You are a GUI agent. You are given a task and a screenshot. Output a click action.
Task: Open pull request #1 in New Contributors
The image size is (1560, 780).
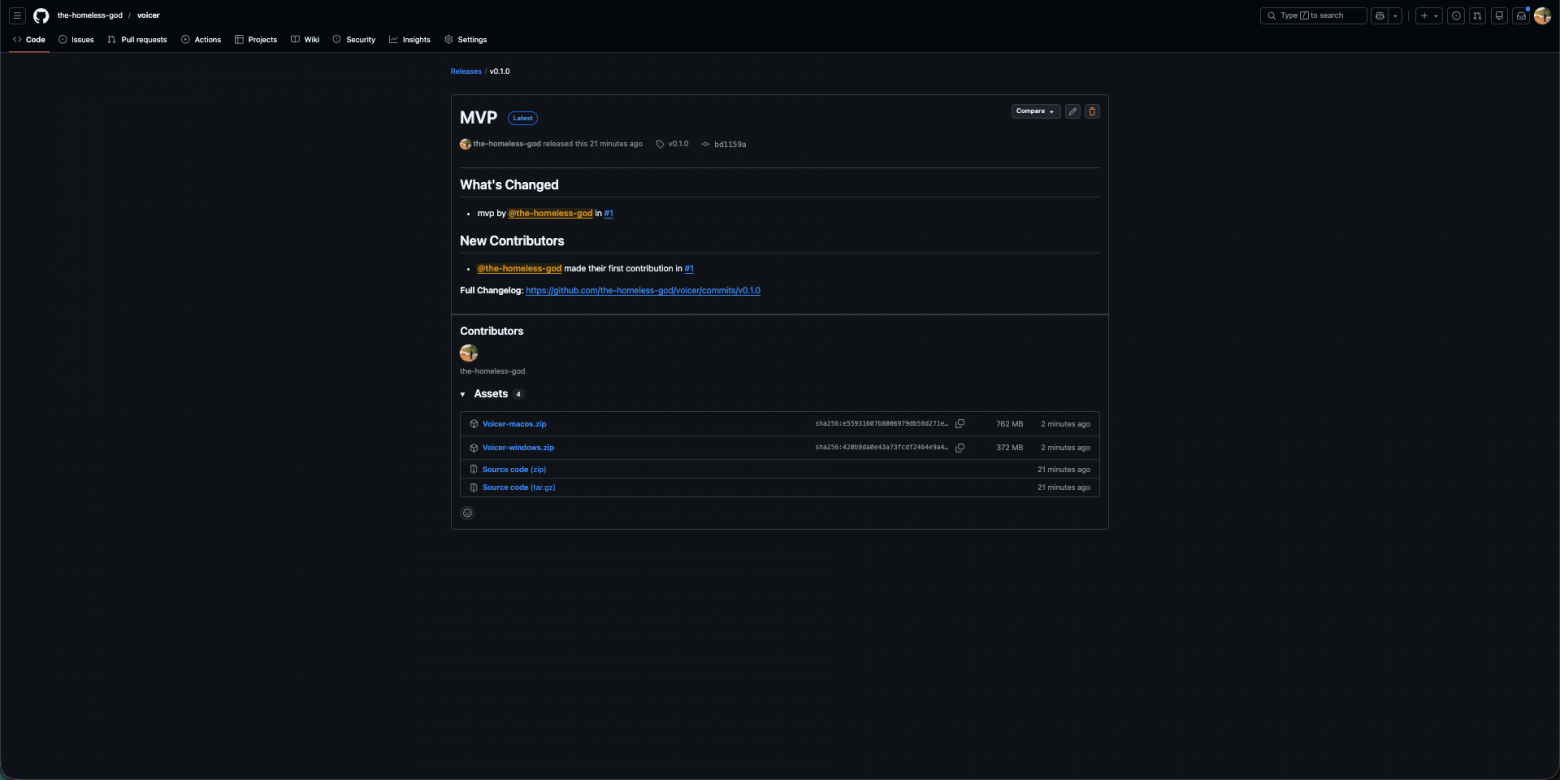pyautogui.click(x=689, y=268)
